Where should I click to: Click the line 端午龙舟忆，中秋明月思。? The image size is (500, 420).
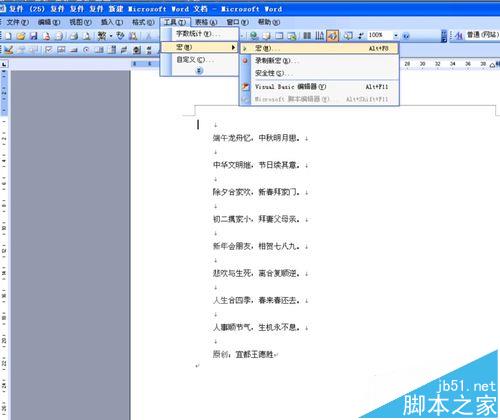256,138
